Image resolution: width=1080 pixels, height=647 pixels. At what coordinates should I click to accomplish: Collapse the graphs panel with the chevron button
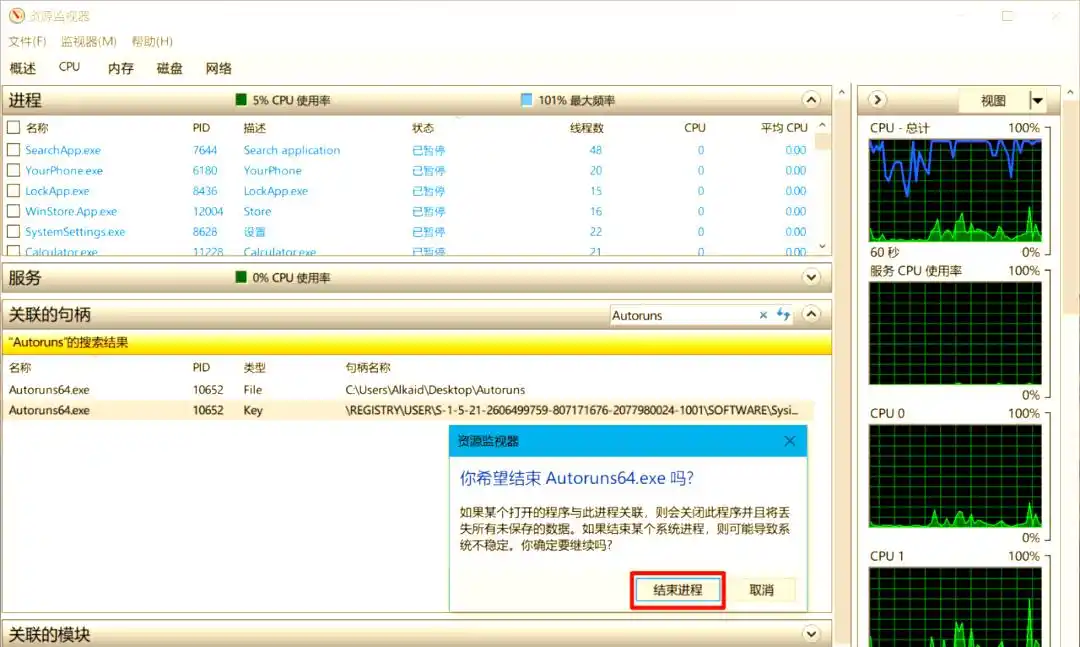click(x=876, y=100)
